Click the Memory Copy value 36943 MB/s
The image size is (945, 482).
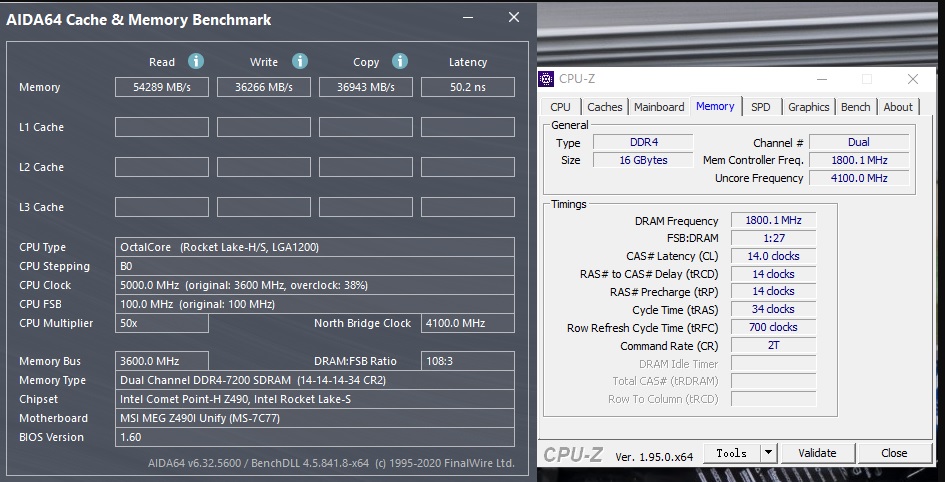pyautogui.click(x=366, y=87)
